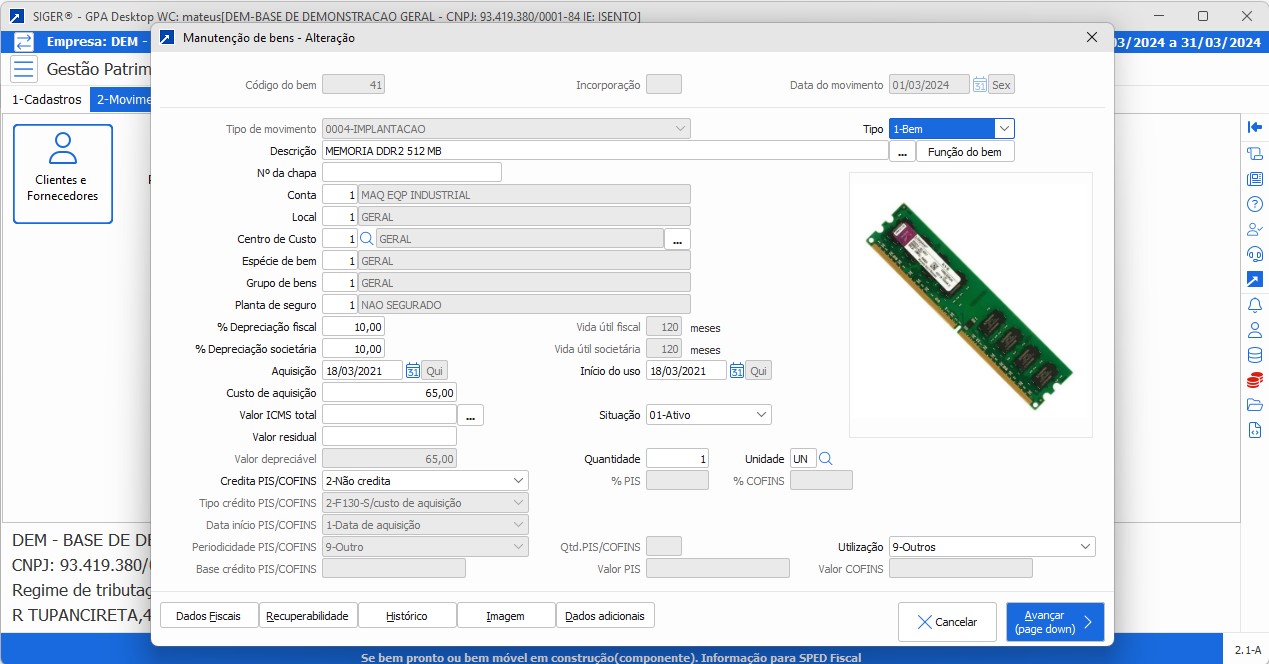Click search magnifier beside Unidade field
The width and height of the screenshot is (1269, 664).
tap(826, 459)
